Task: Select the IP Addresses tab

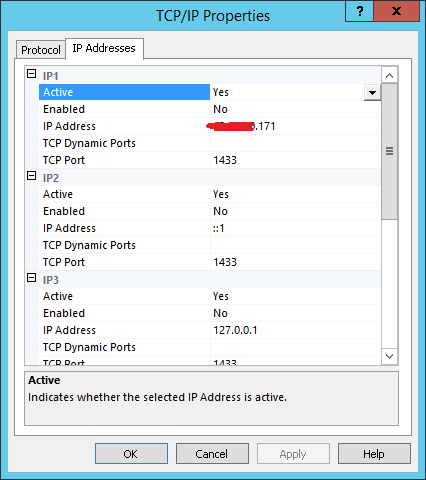Action: click(104, 48)
